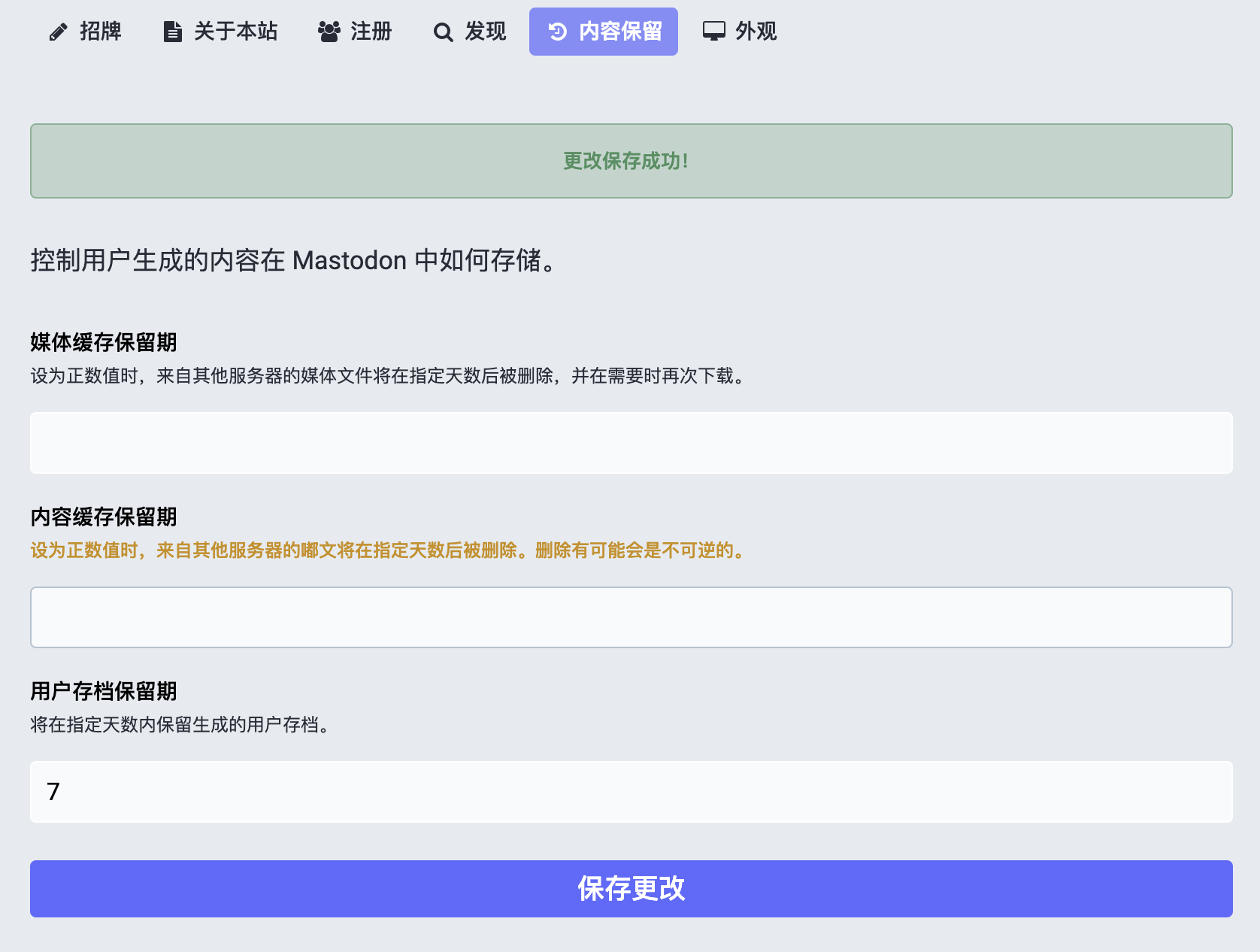1260x952 pixels.
Task: Click the 用户存档保留期 label heading
Action: 104,691
